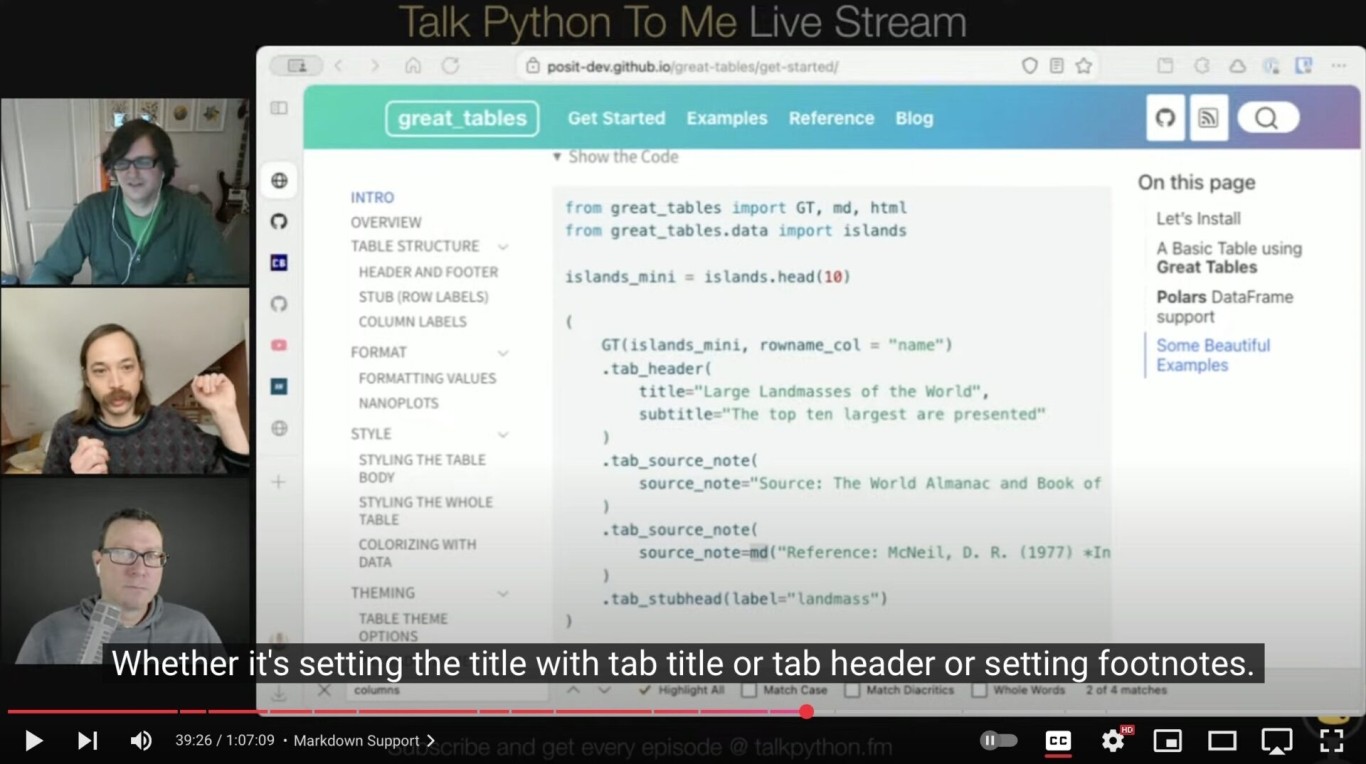The image size is (1366, 764).
Task: Jump to Some Beautiful Examples section
Action: [x=1213, y=355]
